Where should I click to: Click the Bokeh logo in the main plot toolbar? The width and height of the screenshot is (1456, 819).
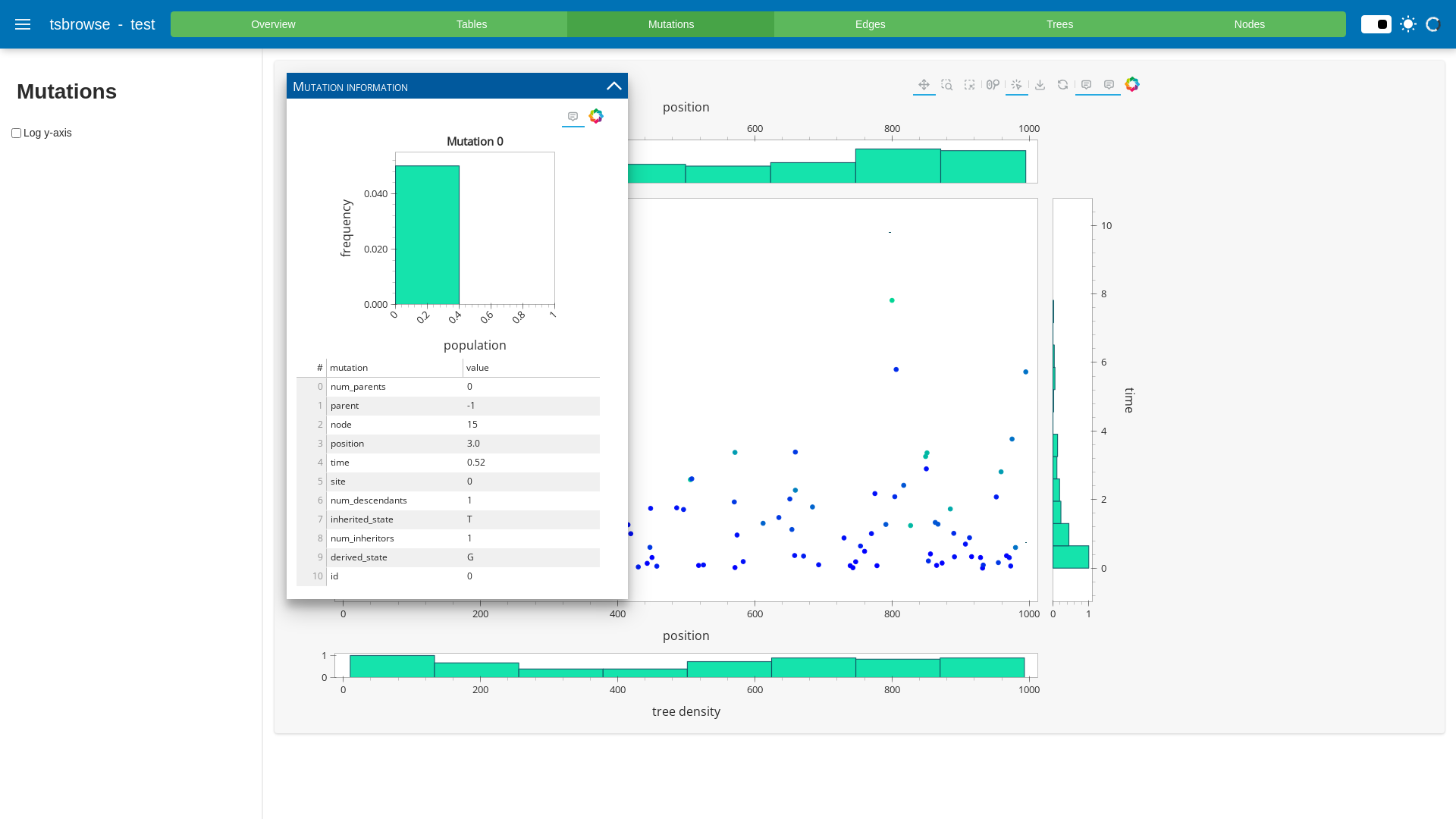(x=1132, y=84)
